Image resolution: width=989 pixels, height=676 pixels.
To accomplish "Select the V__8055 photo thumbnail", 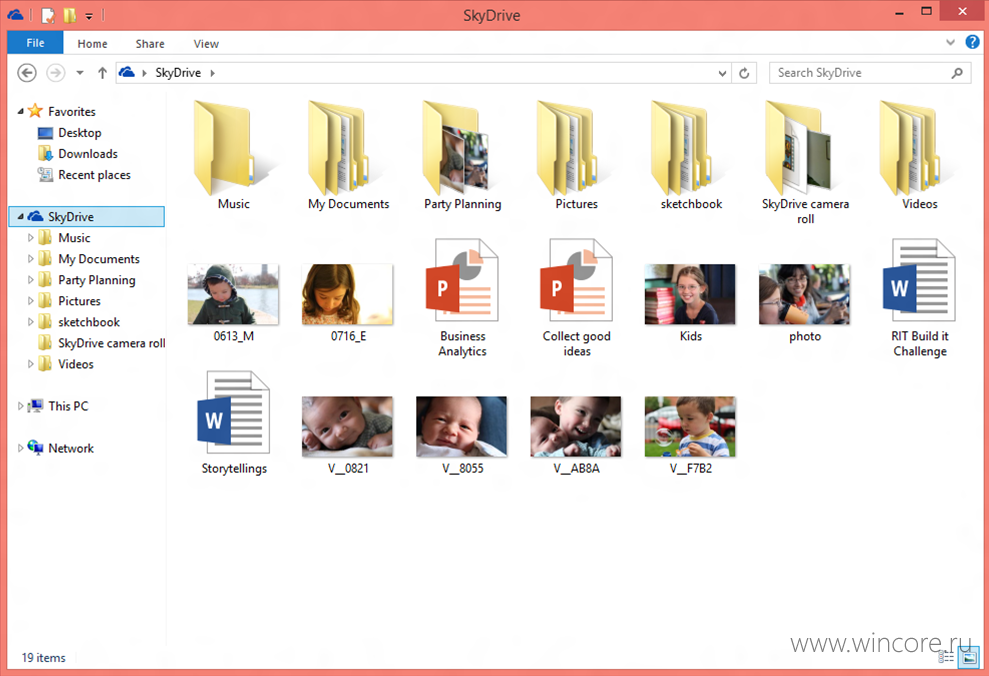I will [x=462, y=426].
